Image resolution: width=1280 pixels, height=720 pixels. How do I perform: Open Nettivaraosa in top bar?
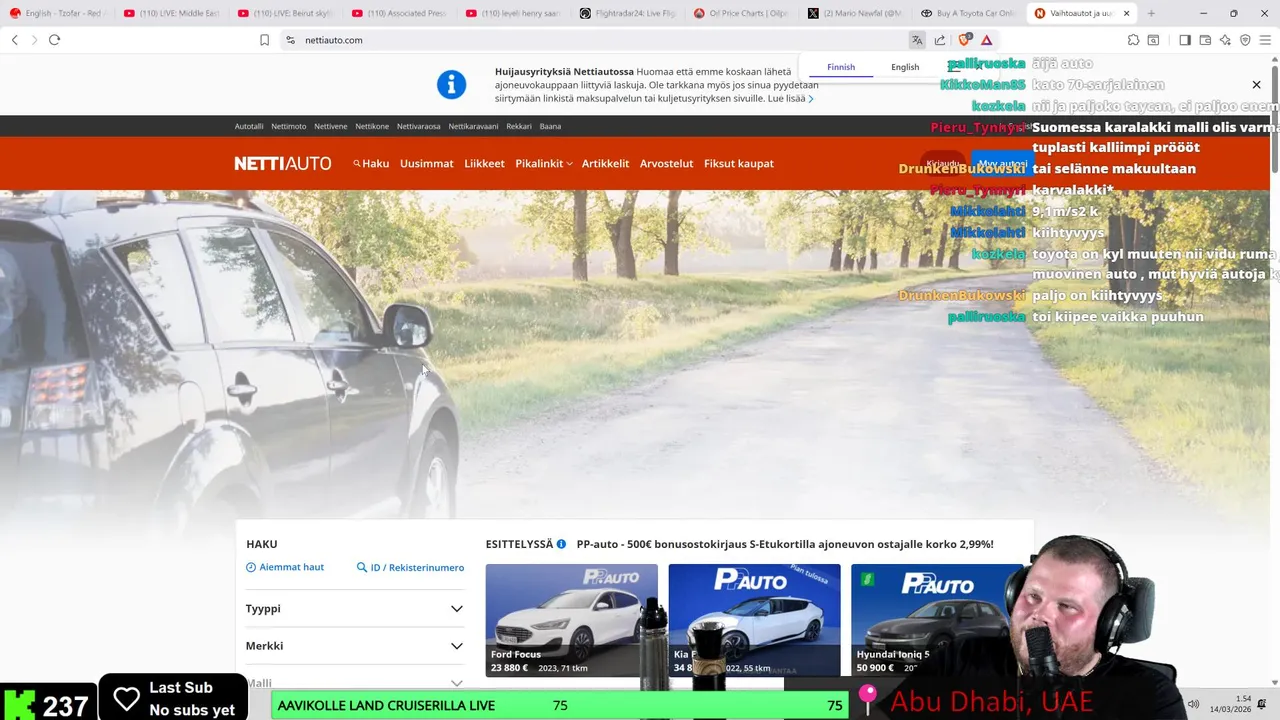(418, 126)
